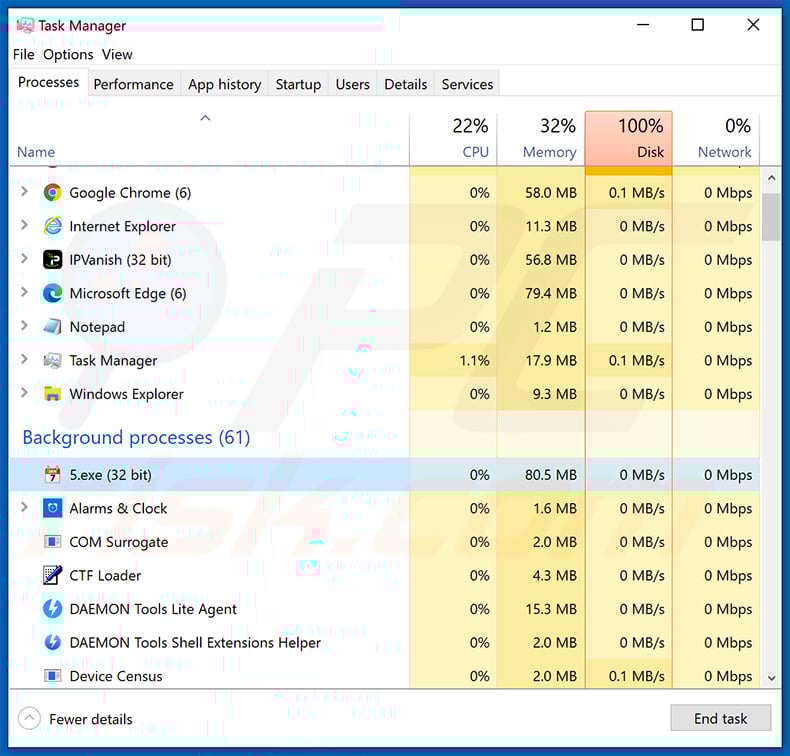Expand the Alarms & Clock process group
The width and height of the screenshot is (790, 756).
coord(24,507)
